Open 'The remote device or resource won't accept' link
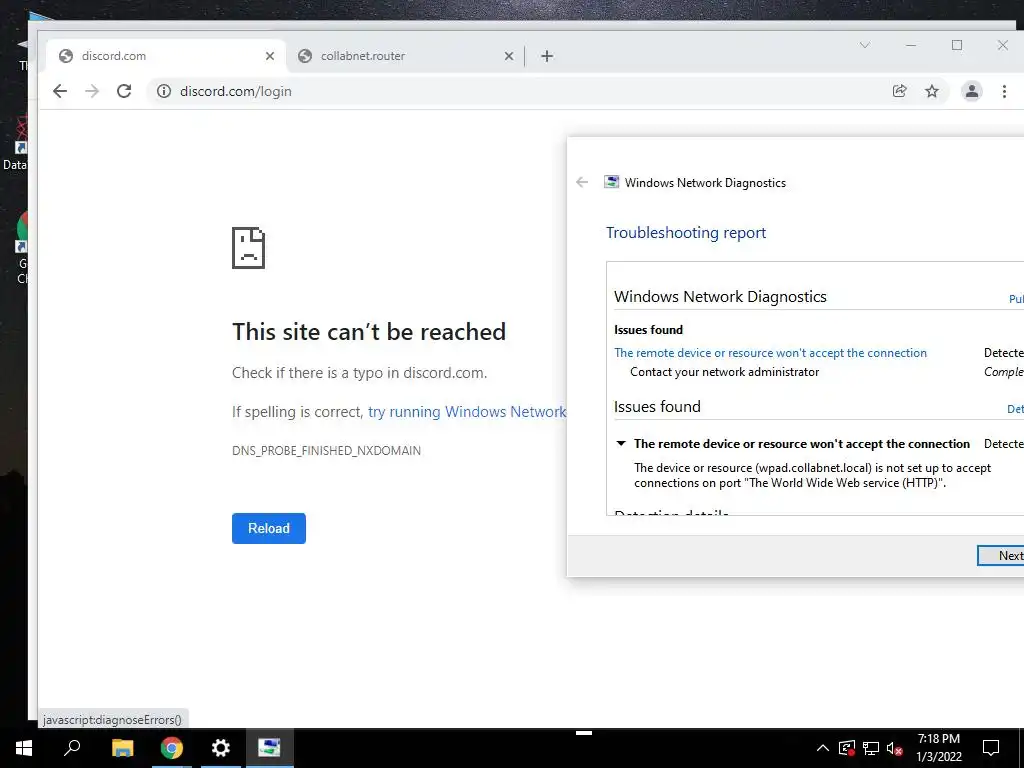The width and height of the screenshot is (1024, 768). click(771, 353)
